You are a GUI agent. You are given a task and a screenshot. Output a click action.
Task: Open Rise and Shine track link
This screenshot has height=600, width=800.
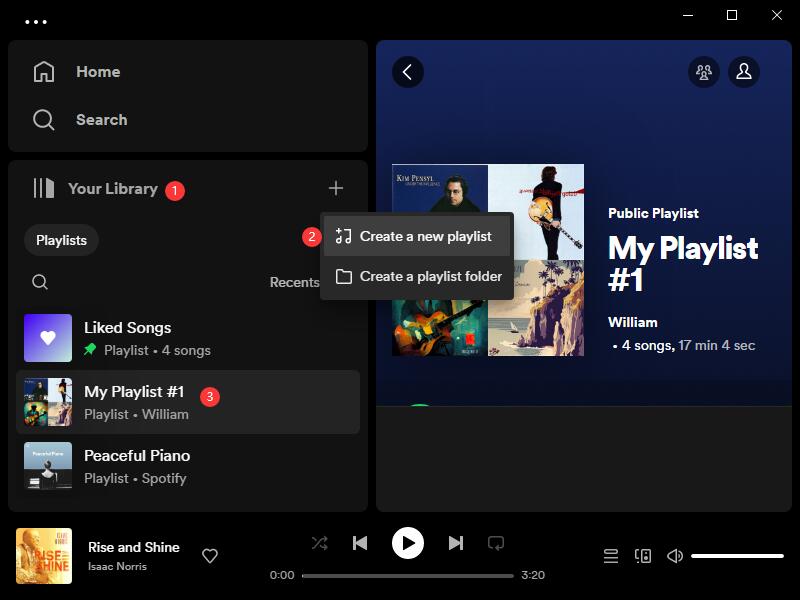tap(134, 547)
